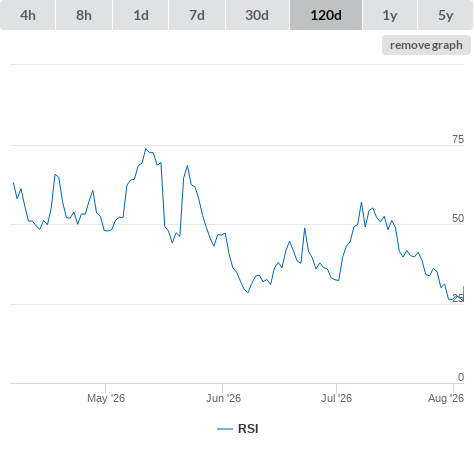Toggle the RSI series legend label

[248, 429]
